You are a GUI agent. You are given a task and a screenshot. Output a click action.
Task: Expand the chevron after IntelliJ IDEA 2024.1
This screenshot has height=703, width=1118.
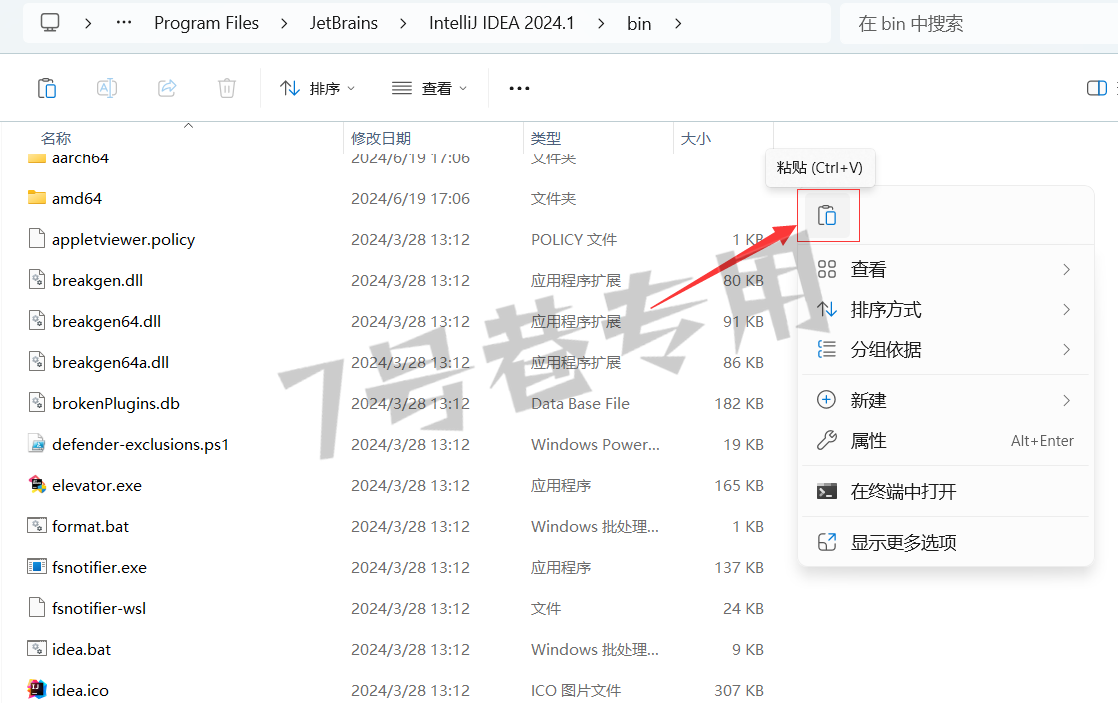tap(601, 23)
